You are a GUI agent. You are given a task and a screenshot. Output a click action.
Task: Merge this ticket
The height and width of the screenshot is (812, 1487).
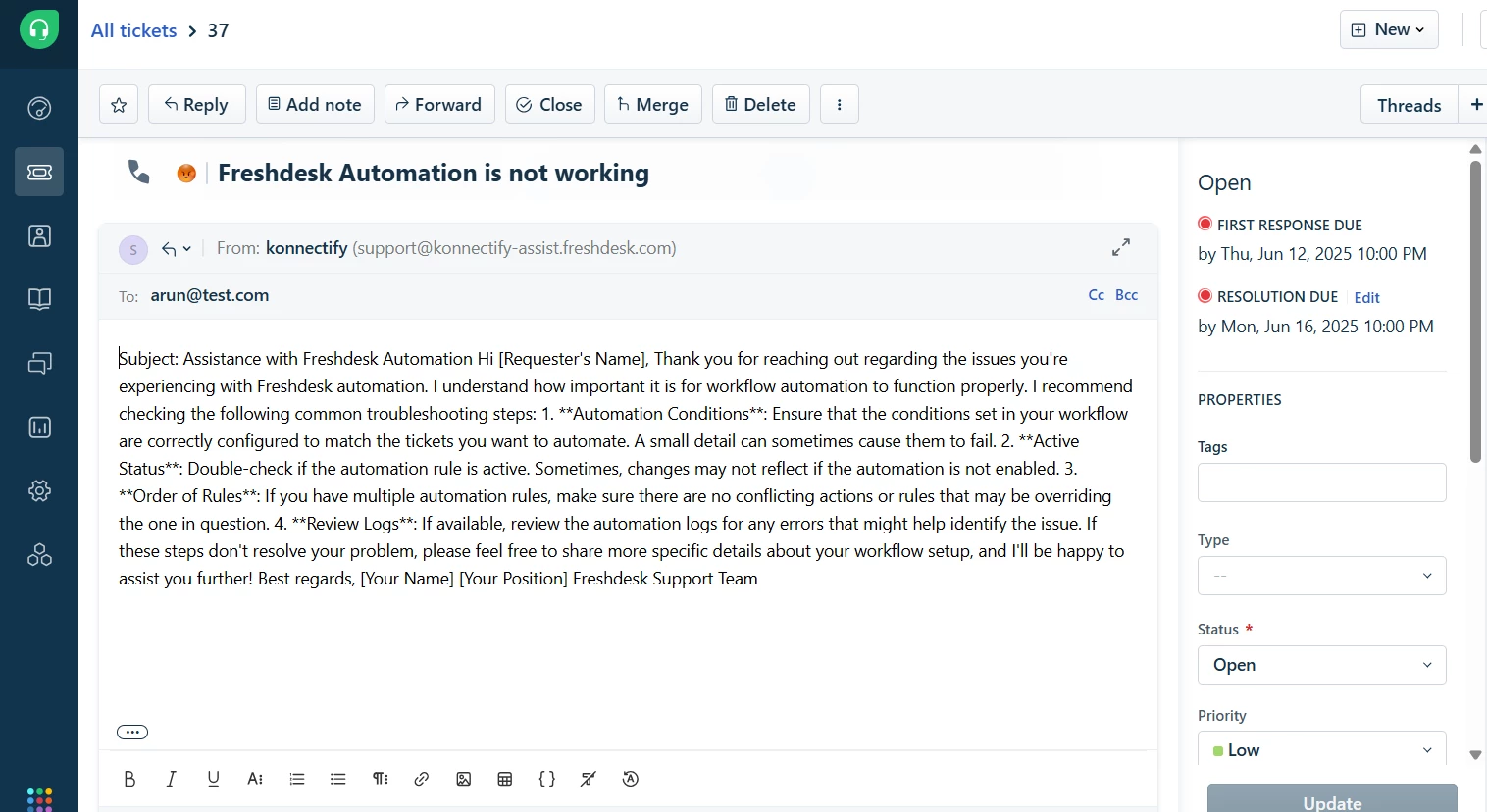(x=653, y=104)
